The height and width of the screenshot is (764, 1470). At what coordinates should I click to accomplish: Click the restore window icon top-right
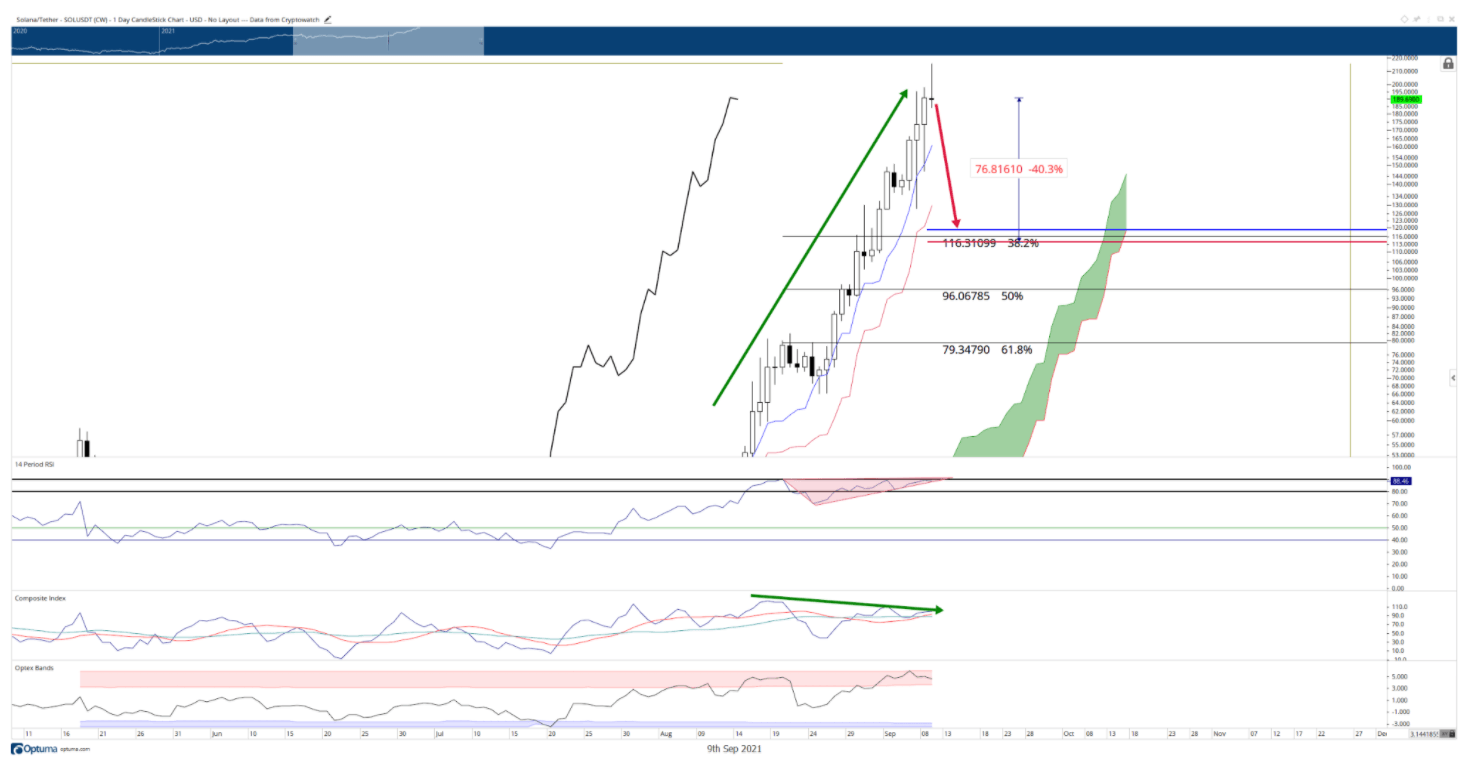click(x=1440, y=18)
